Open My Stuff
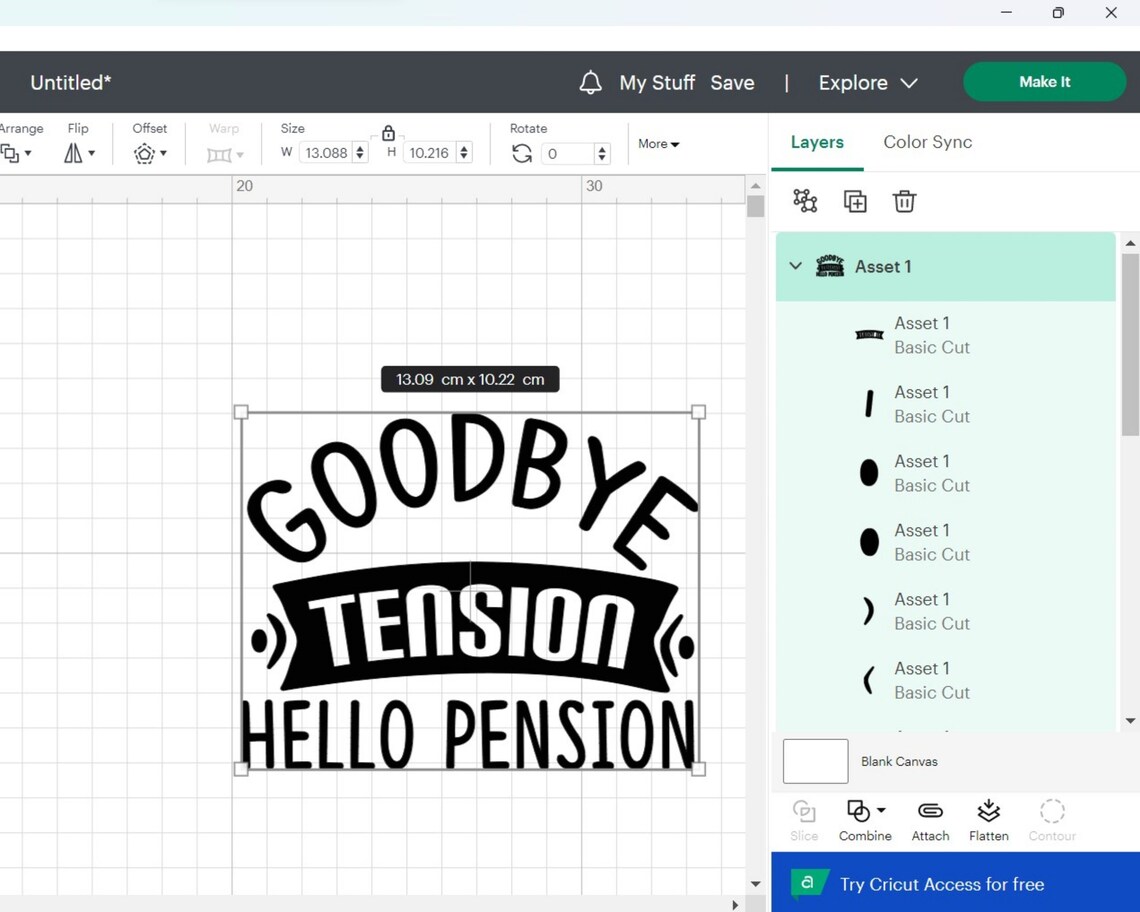The height and width of the screenshot is (912, 1140). (x=657, y=82)
